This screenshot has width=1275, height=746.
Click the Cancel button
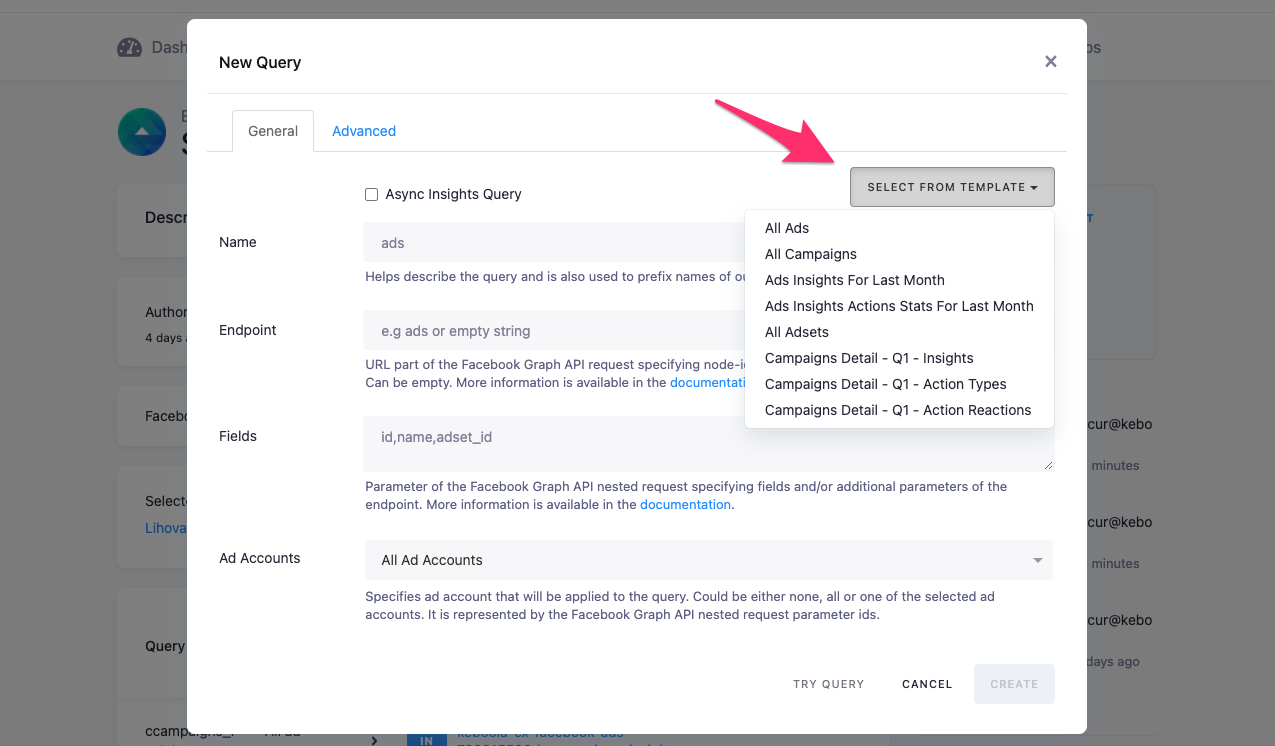tap(927, 684)
